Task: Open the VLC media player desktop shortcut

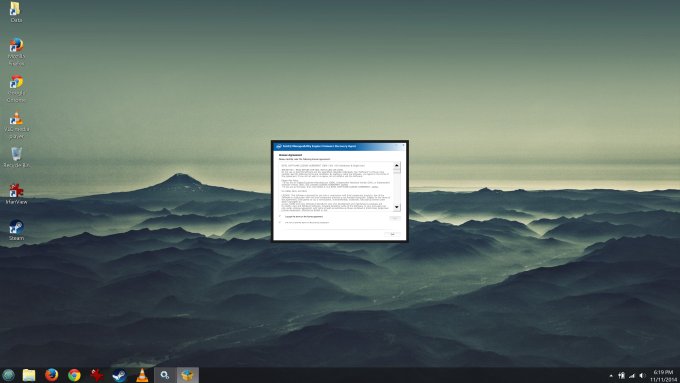Action: 16,125
